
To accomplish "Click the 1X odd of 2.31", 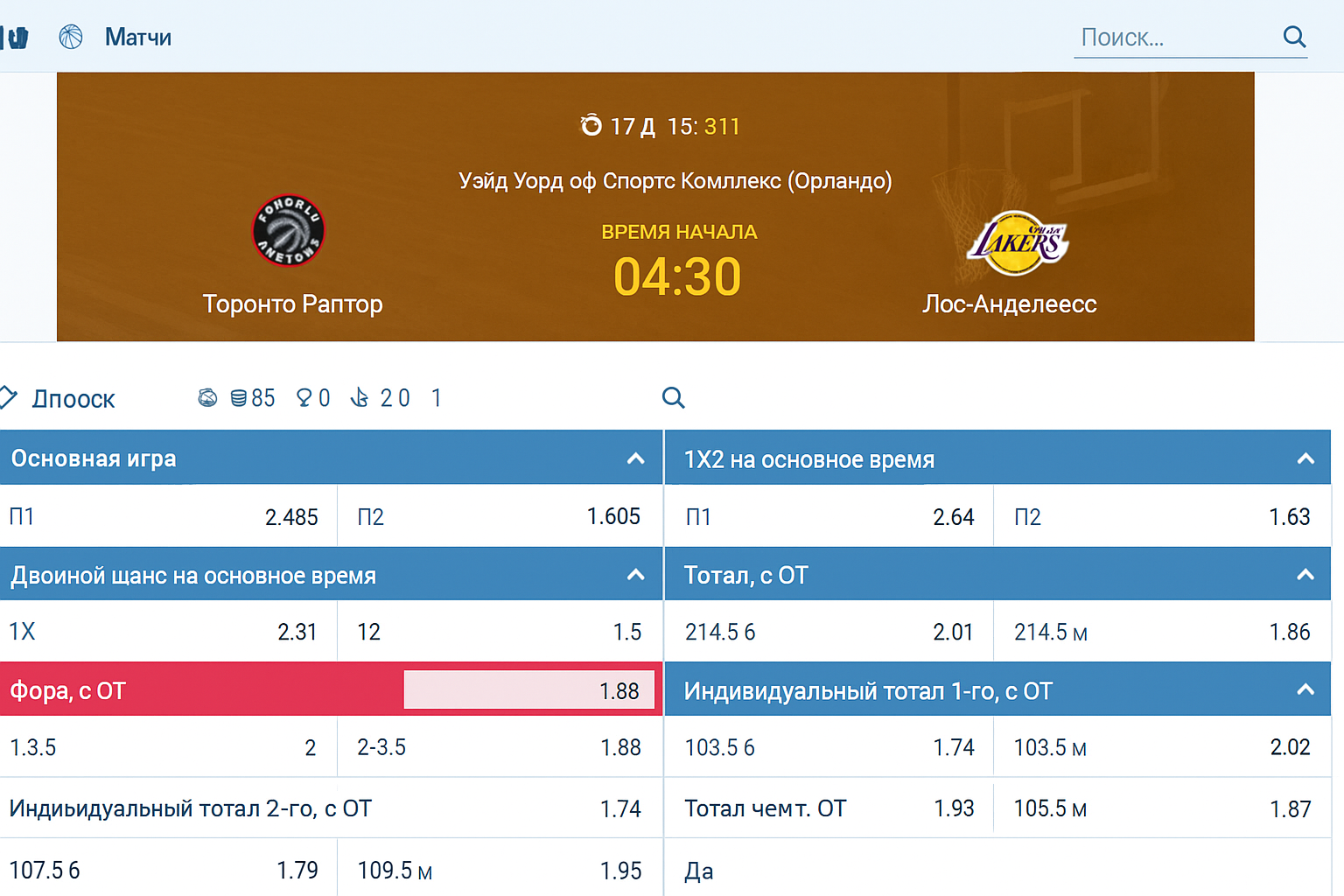I will 166,631.
